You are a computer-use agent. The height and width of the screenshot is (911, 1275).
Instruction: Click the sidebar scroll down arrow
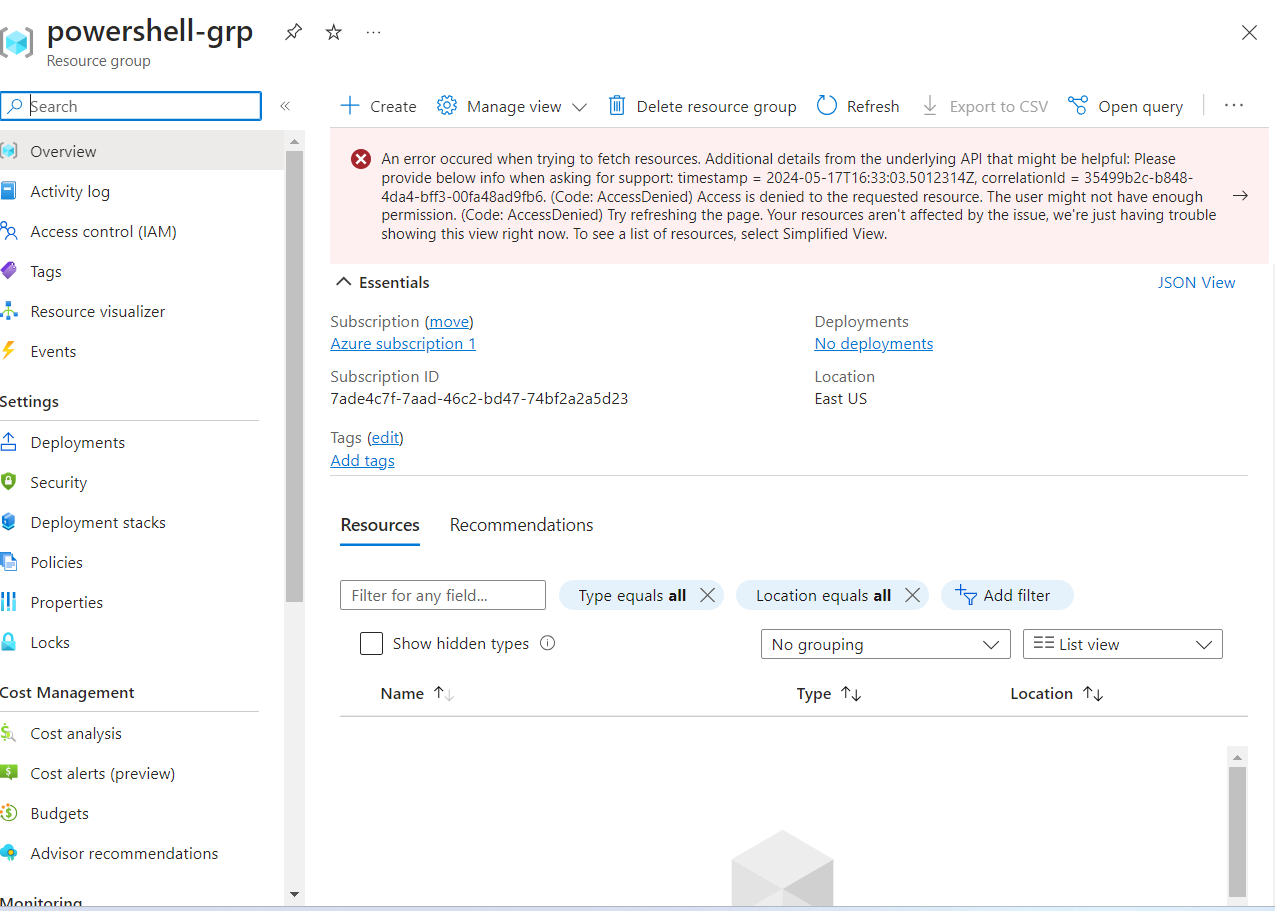point(294,893)
